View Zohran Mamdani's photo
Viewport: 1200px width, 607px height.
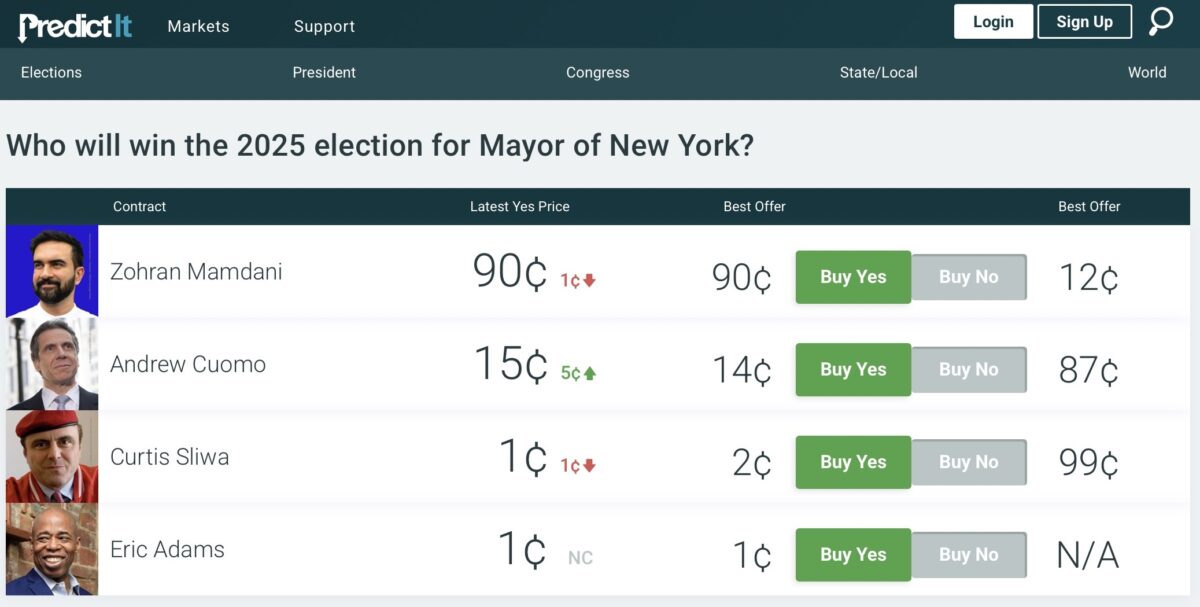coord(52,272)
